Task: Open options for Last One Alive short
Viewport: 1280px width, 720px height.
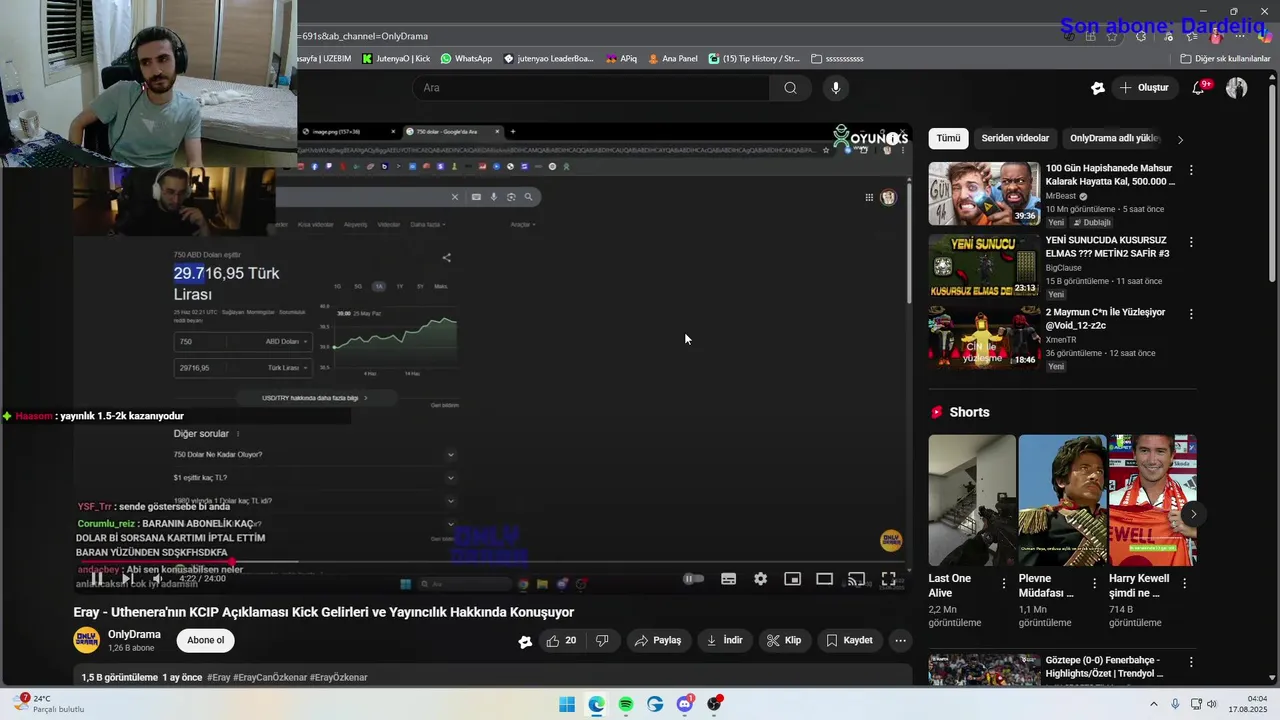Action: 1004,582
